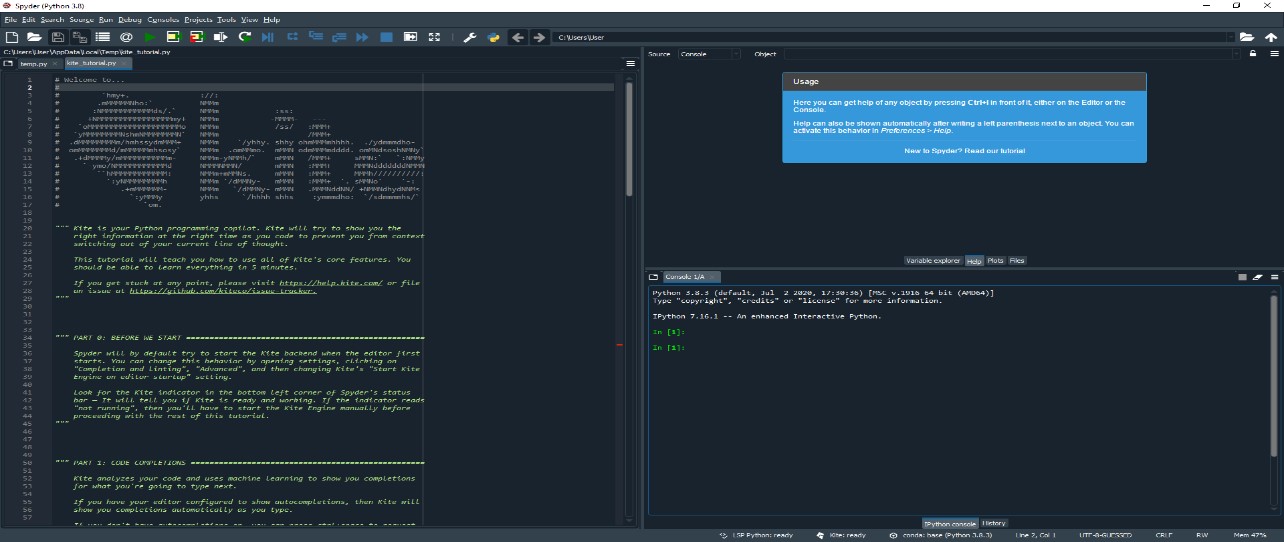Click the PYTHONPATH manager Python icon

pos(493,37)
